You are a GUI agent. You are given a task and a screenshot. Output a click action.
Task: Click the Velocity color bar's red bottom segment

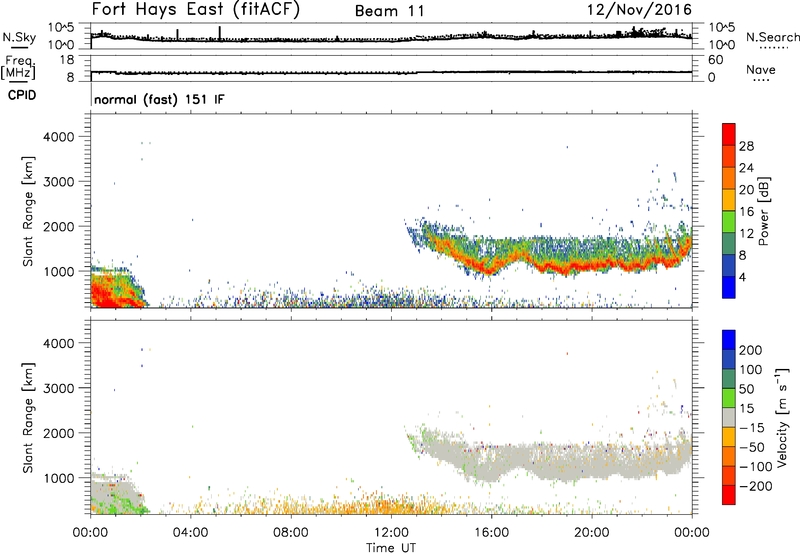click(x=729, y=495)
